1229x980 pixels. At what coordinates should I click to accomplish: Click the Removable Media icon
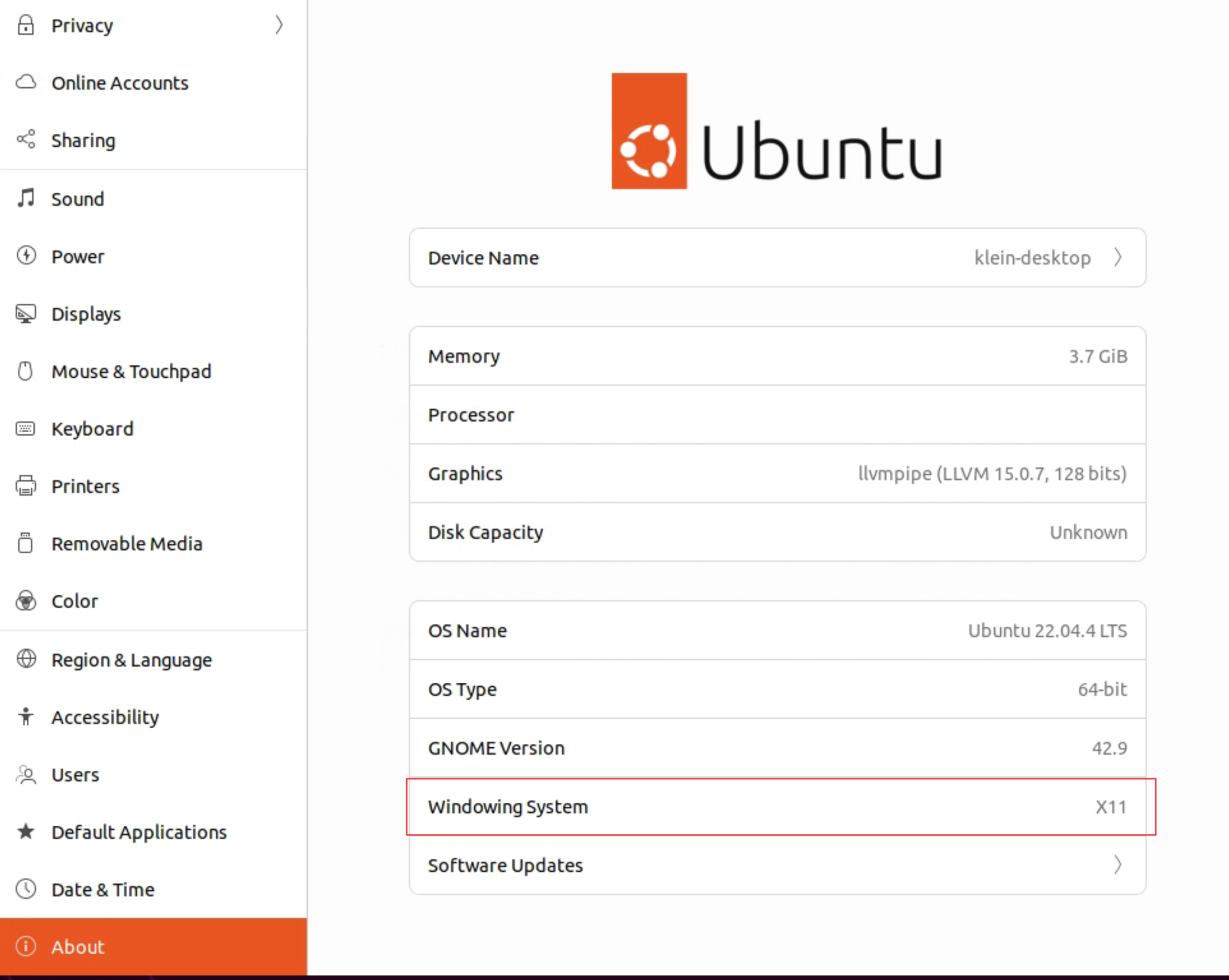click(26, 543)
